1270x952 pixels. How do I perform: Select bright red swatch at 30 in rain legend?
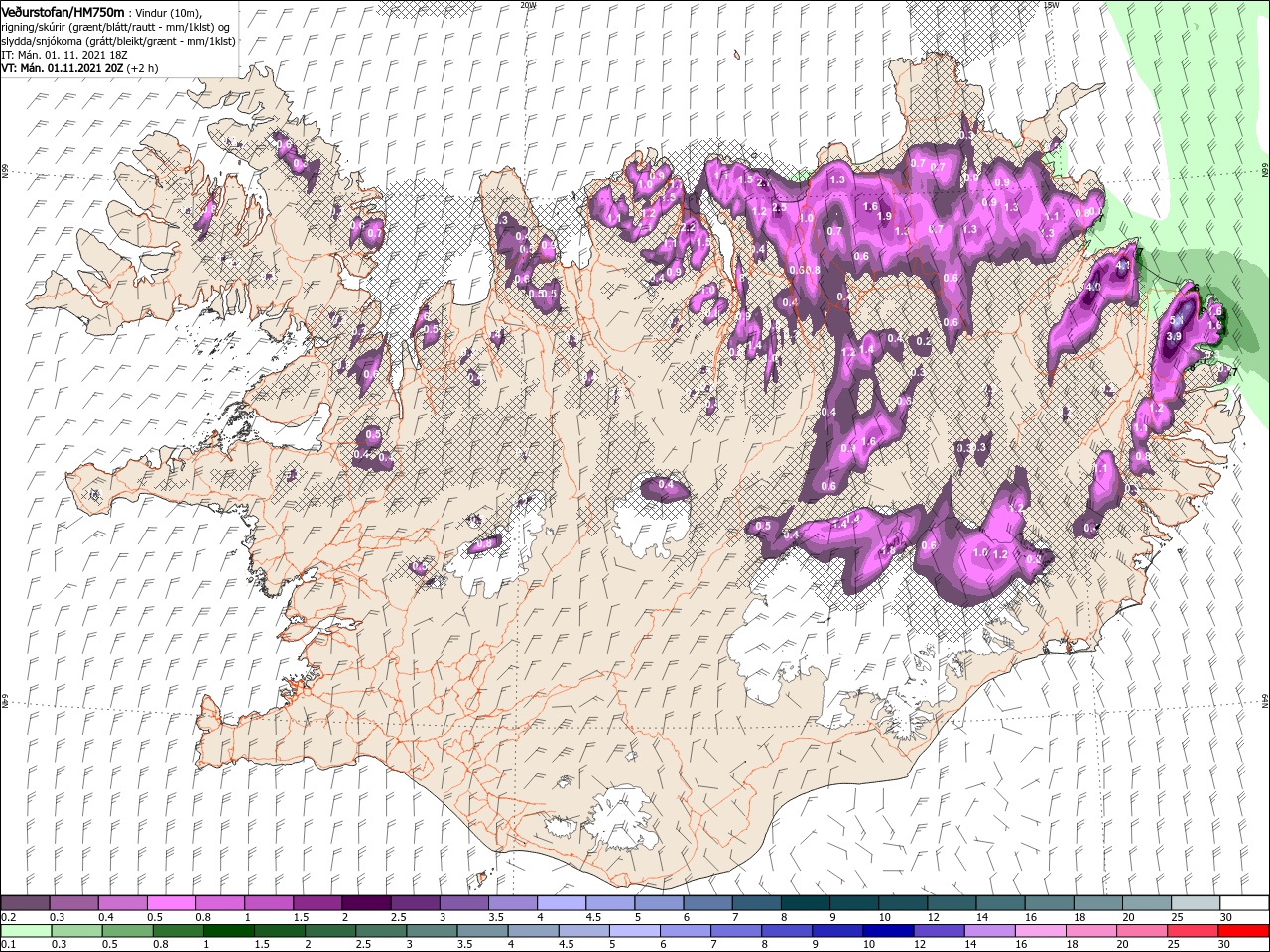coord(1242,931)
